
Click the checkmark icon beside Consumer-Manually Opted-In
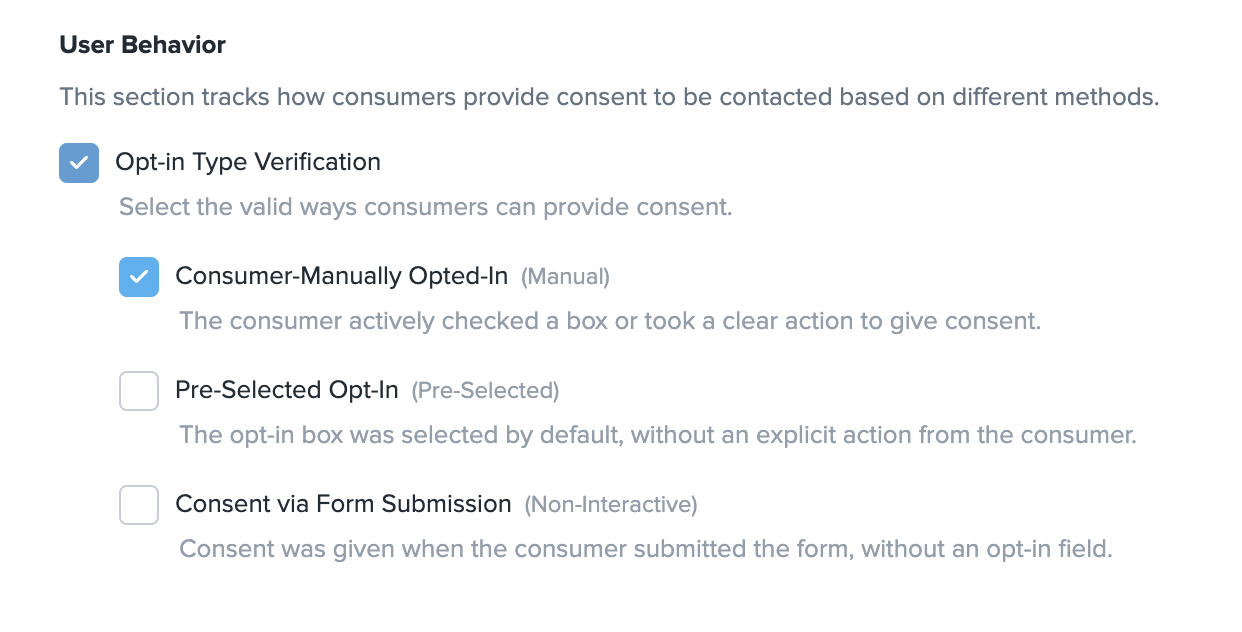point(139,277)
